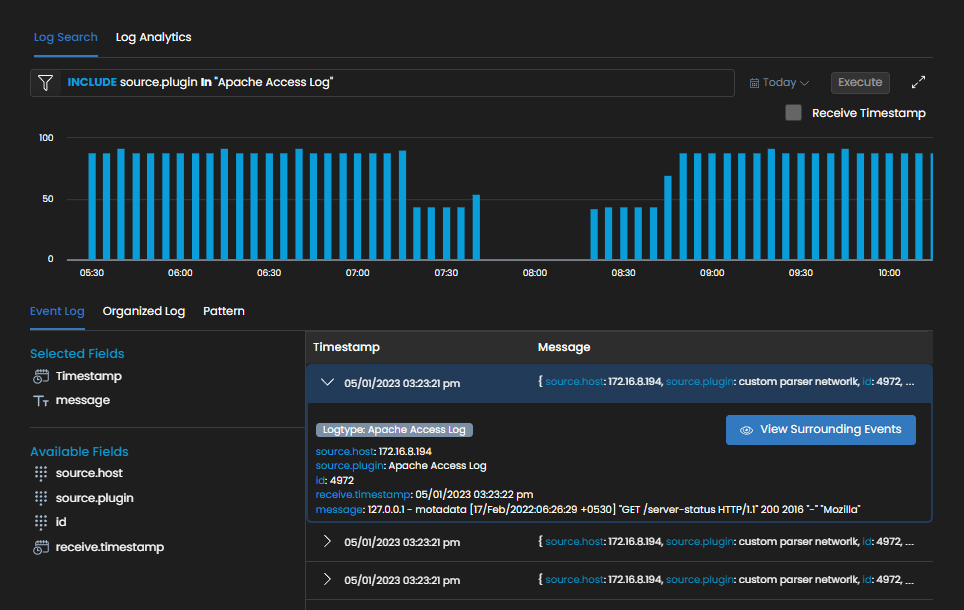Expand the third log entry row

(326, 580)
